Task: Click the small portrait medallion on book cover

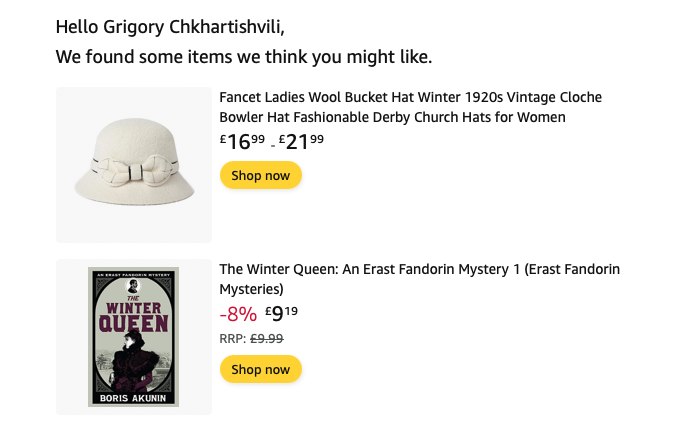Action: tap(133, 285)
